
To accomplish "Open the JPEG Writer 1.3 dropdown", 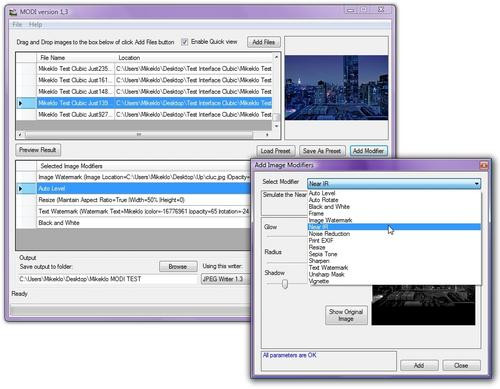I will pyautogui.click(x=226, y=279).
